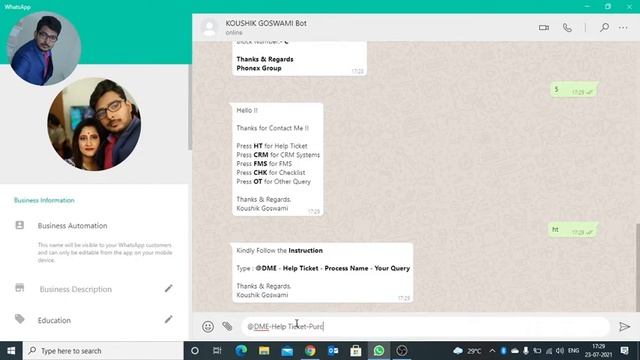This screenshot has width=640, height=360.
Task: Click the Business Automation profile icon
Action: click(x=20, y=225)
